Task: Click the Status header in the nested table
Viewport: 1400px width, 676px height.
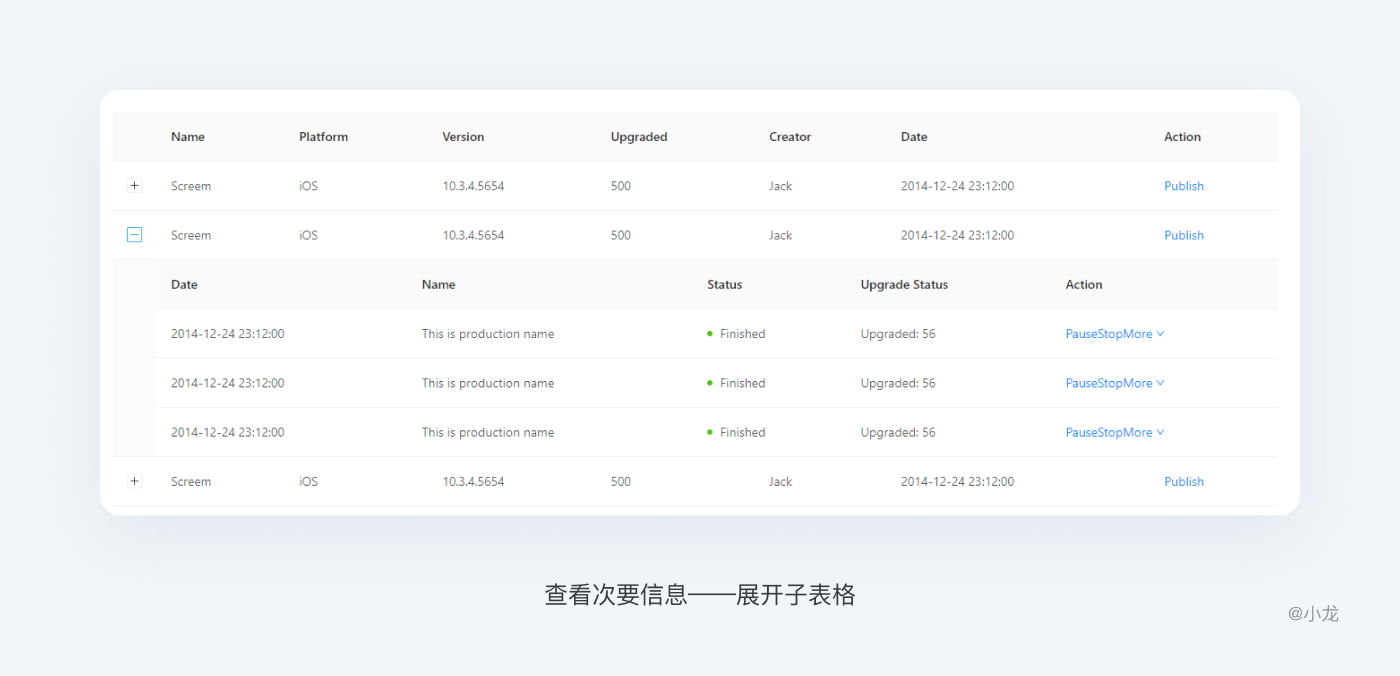Action: [724, 285]
